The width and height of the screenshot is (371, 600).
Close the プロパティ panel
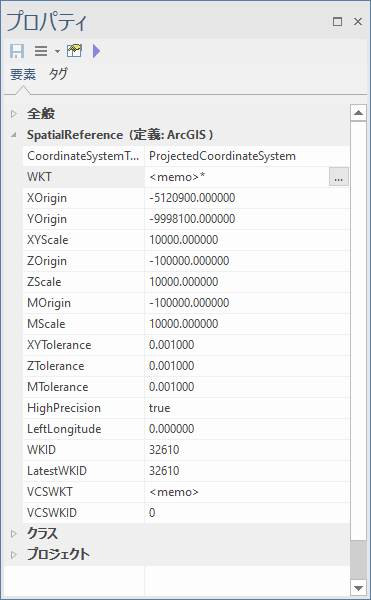pyautogui.click(x=358, y=21)
